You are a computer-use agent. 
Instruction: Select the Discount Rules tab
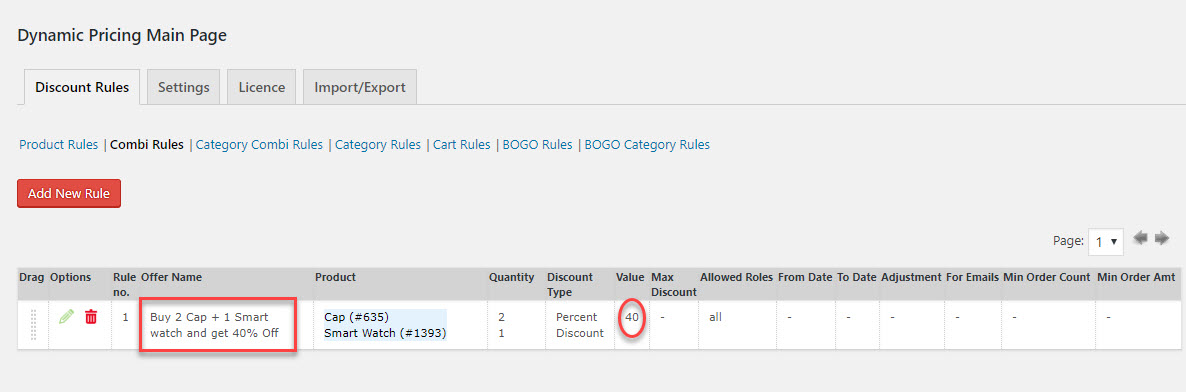pos(82,87)
